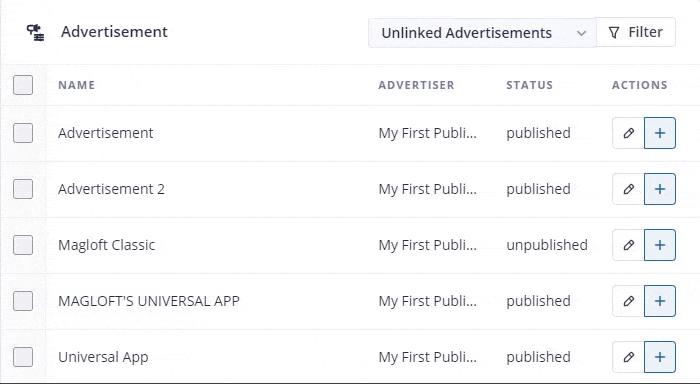Click plus icon for Advertisement 2
This screenshot has width=700, height=384.
point(660,189)
